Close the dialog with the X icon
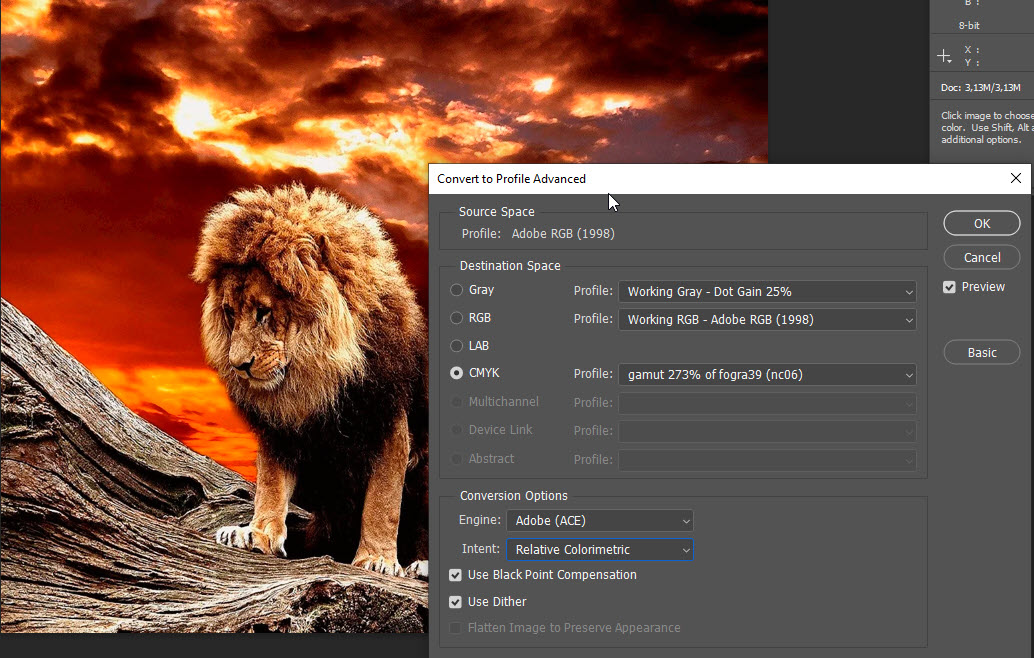This screenshot has height=658, width=1034. (1016, 179)
